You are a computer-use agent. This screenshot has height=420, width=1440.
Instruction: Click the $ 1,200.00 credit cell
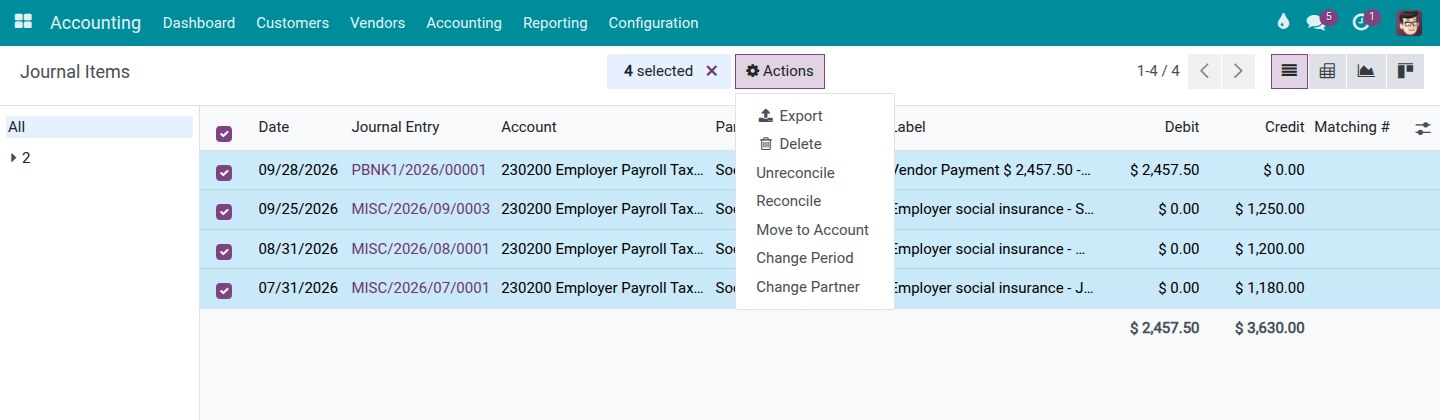[x=1270, y=249]
